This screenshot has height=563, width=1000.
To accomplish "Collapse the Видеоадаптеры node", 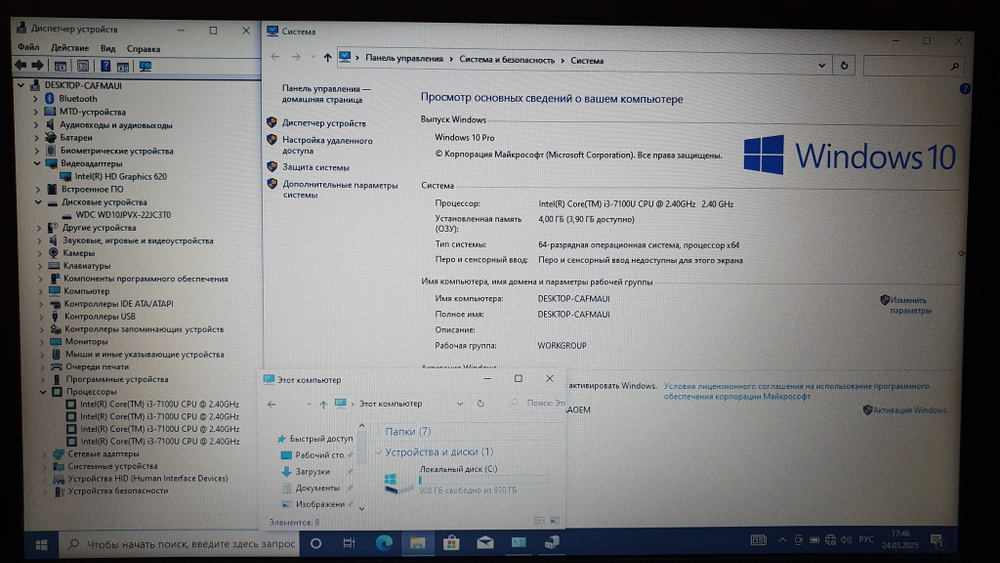I will coord(37,163).
